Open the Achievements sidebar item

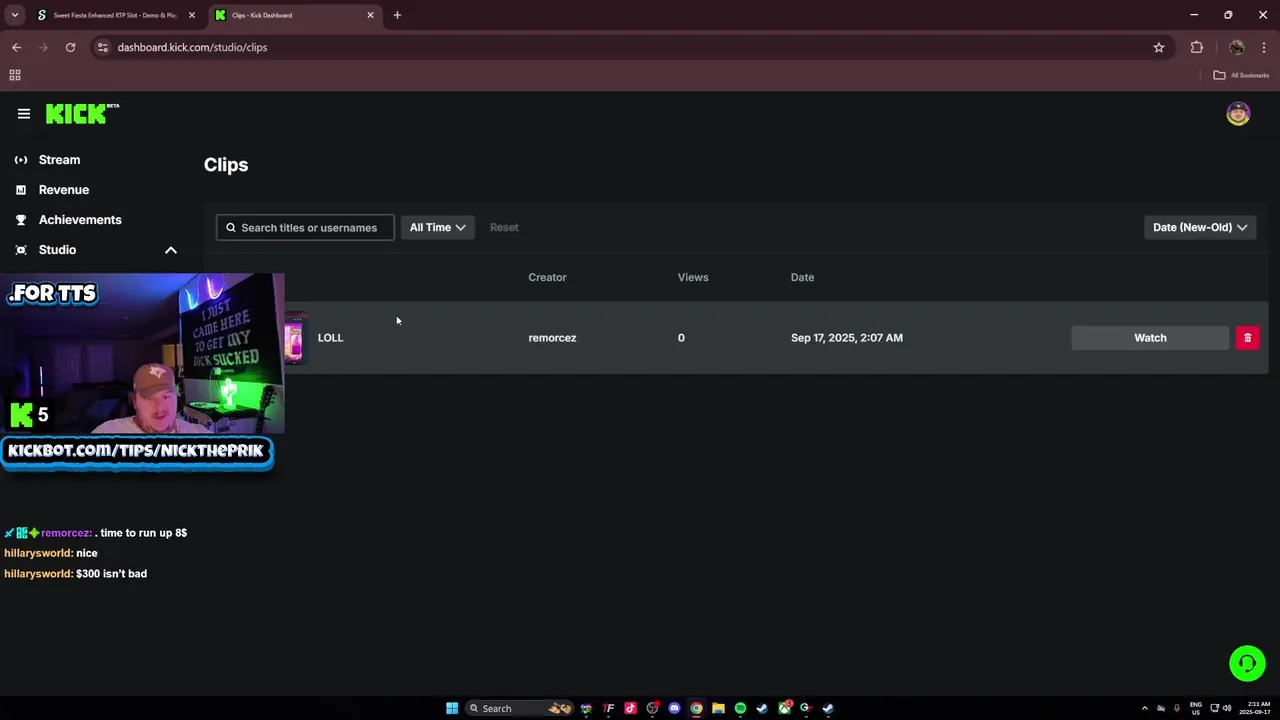tap(80, 220)
